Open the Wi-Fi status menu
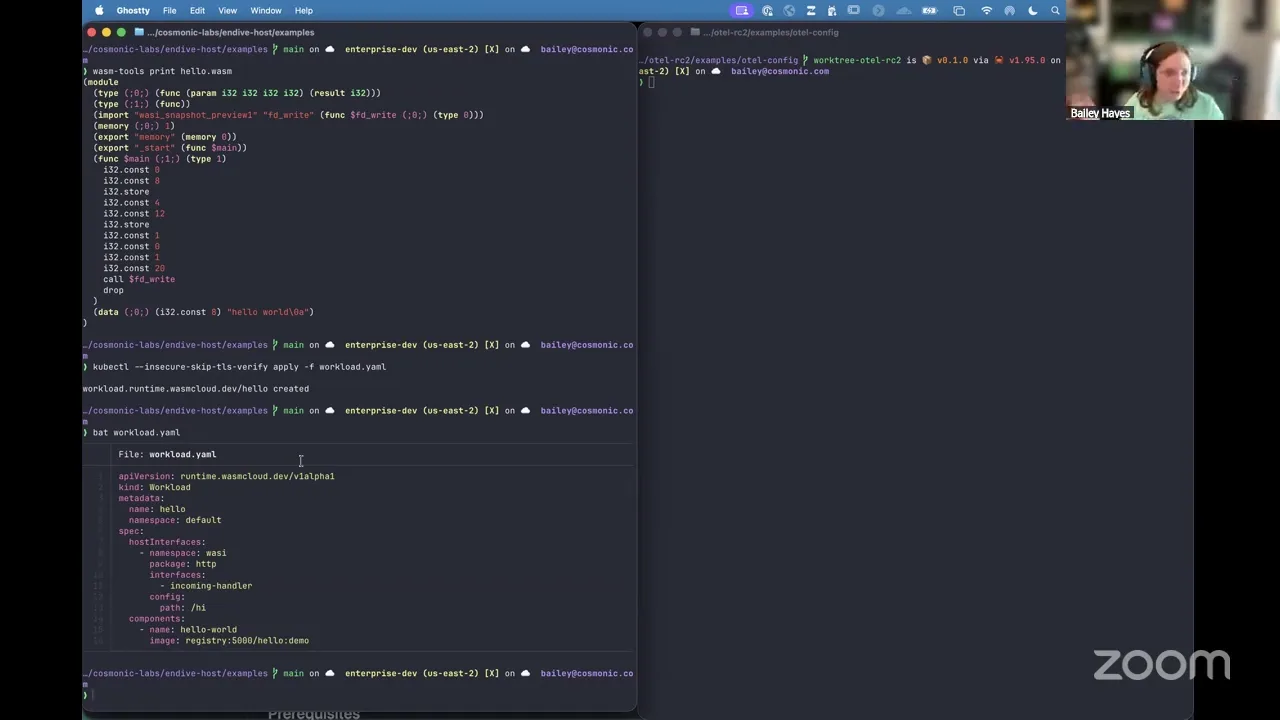The width and height of the screenshot is (1280, 720). [x=987, y=10]
